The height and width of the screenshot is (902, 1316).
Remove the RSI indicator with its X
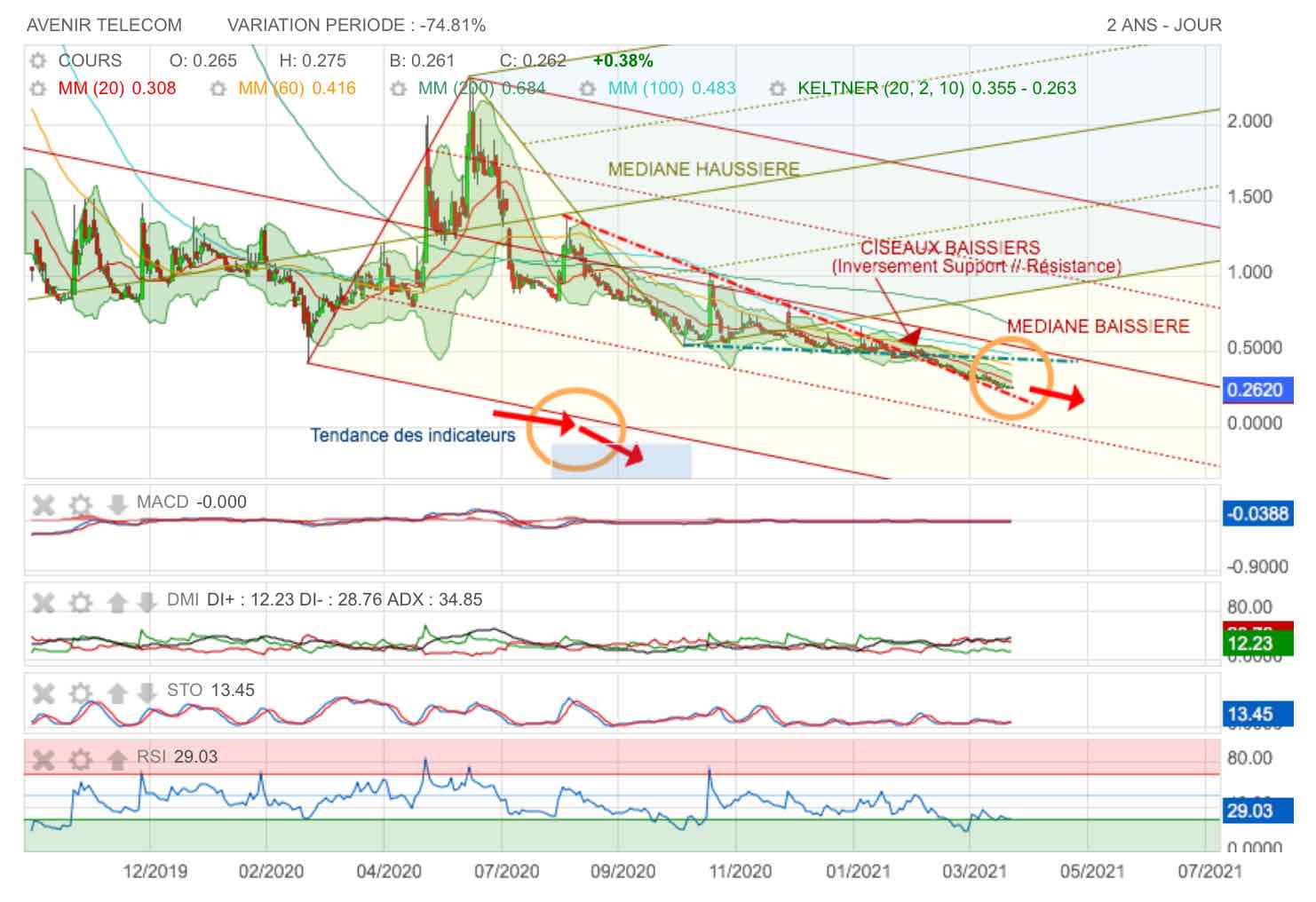[44, 759]
